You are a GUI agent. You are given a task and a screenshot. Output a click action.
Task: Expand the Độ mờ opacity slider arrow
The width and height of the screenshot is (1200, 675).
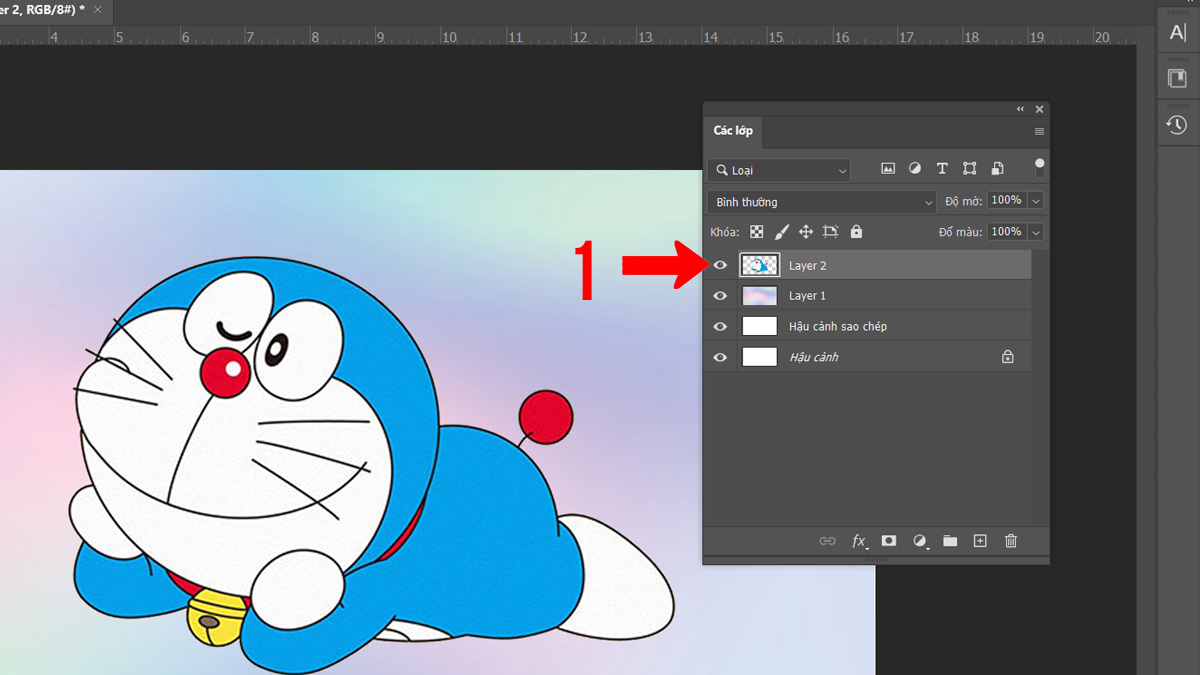[x=1036, y=201]
